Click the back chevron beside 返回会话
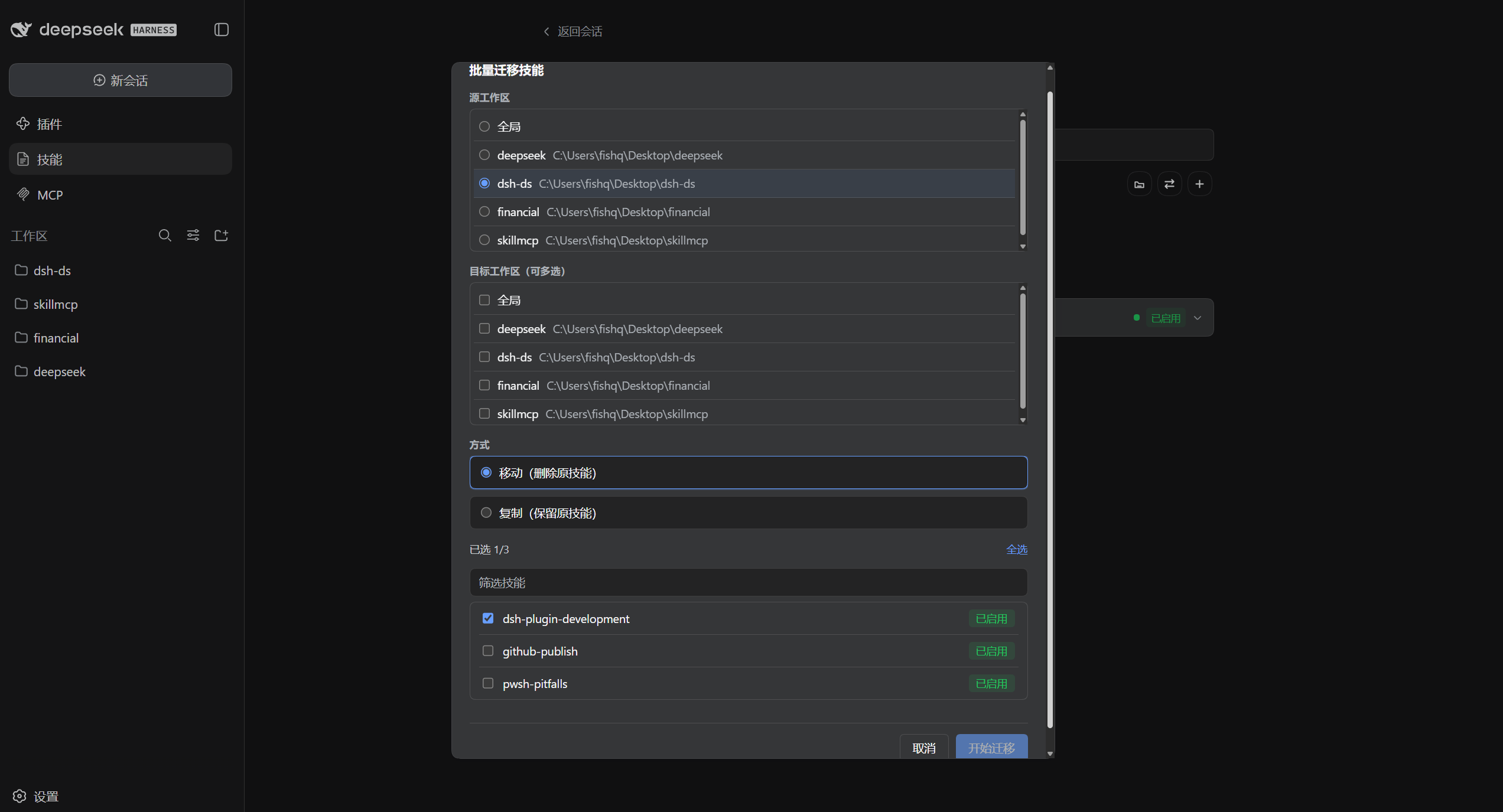Image resolution: width=1503 pixels, height=812 pixels. (546, 31)
